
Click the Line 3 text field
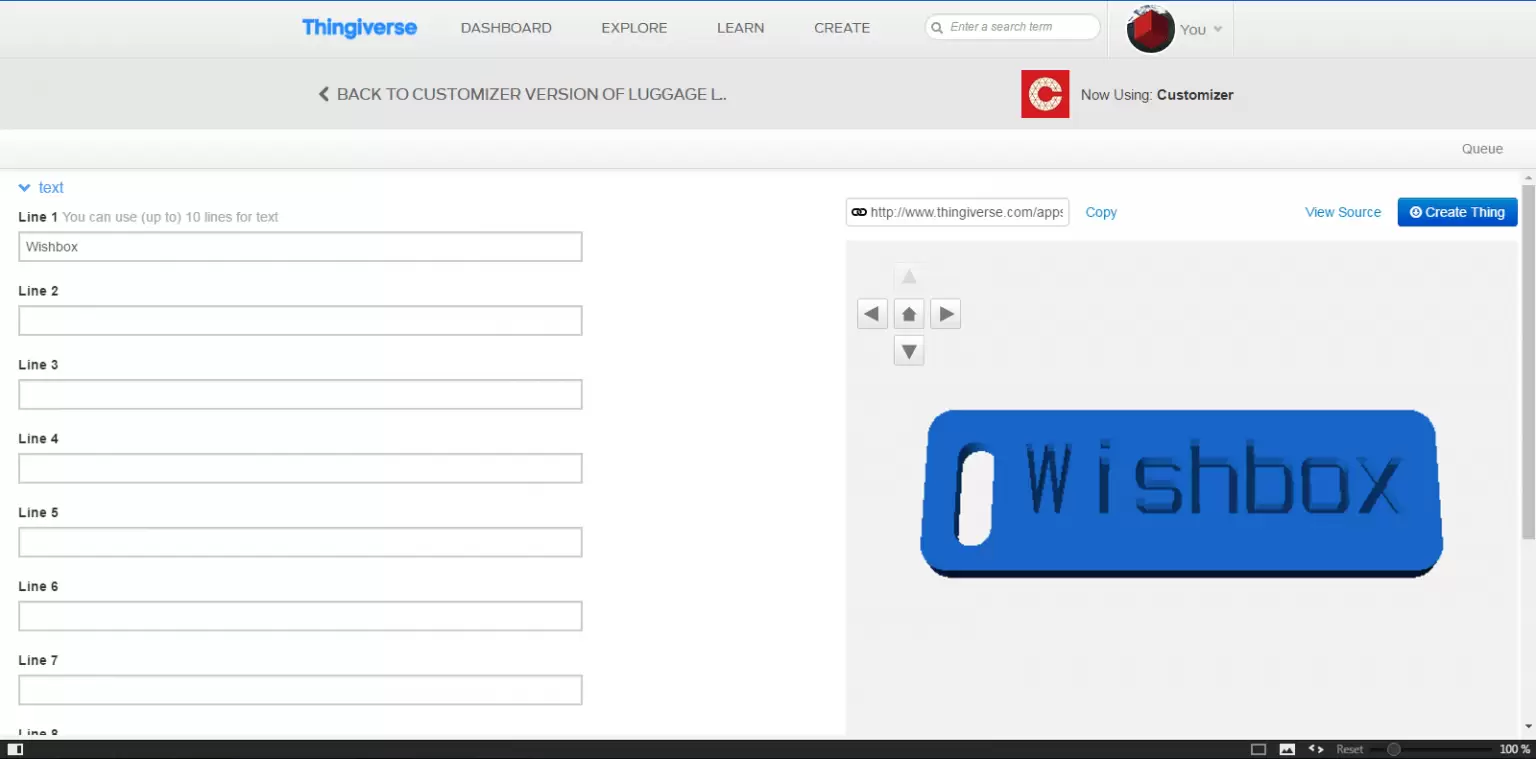point(300,395)
